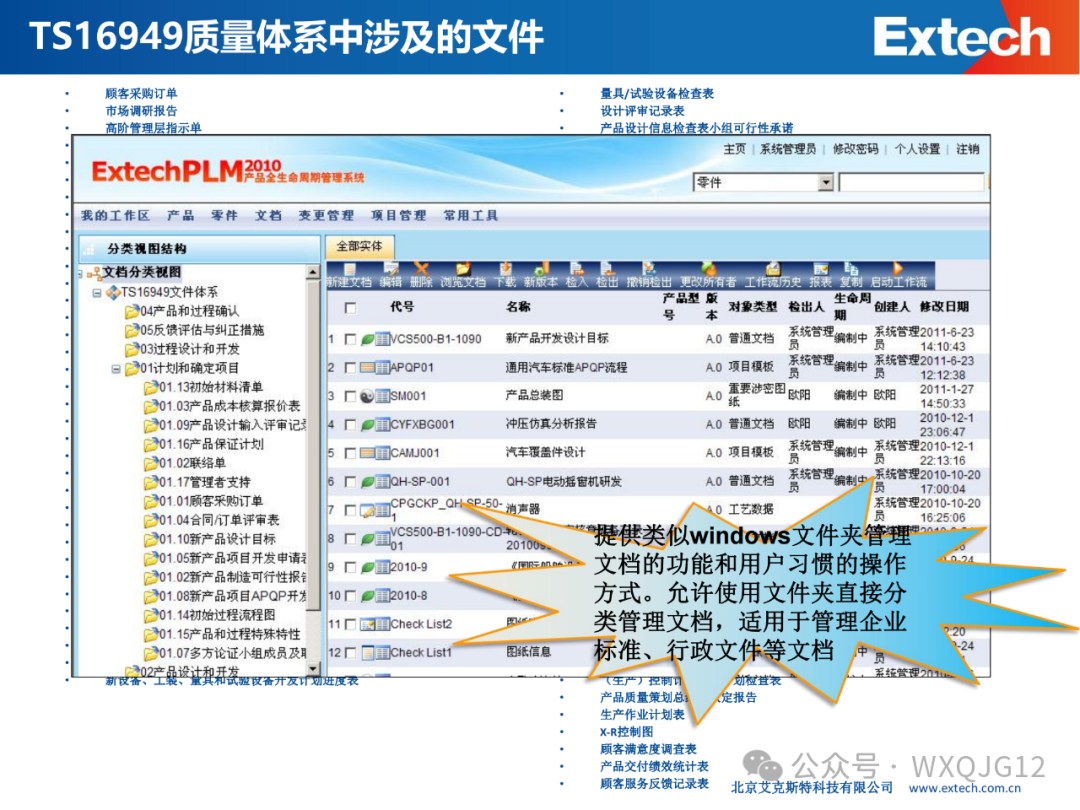Click the search text field beside 零件
The width and height of the screenshot is (1080, 810).
911,183
